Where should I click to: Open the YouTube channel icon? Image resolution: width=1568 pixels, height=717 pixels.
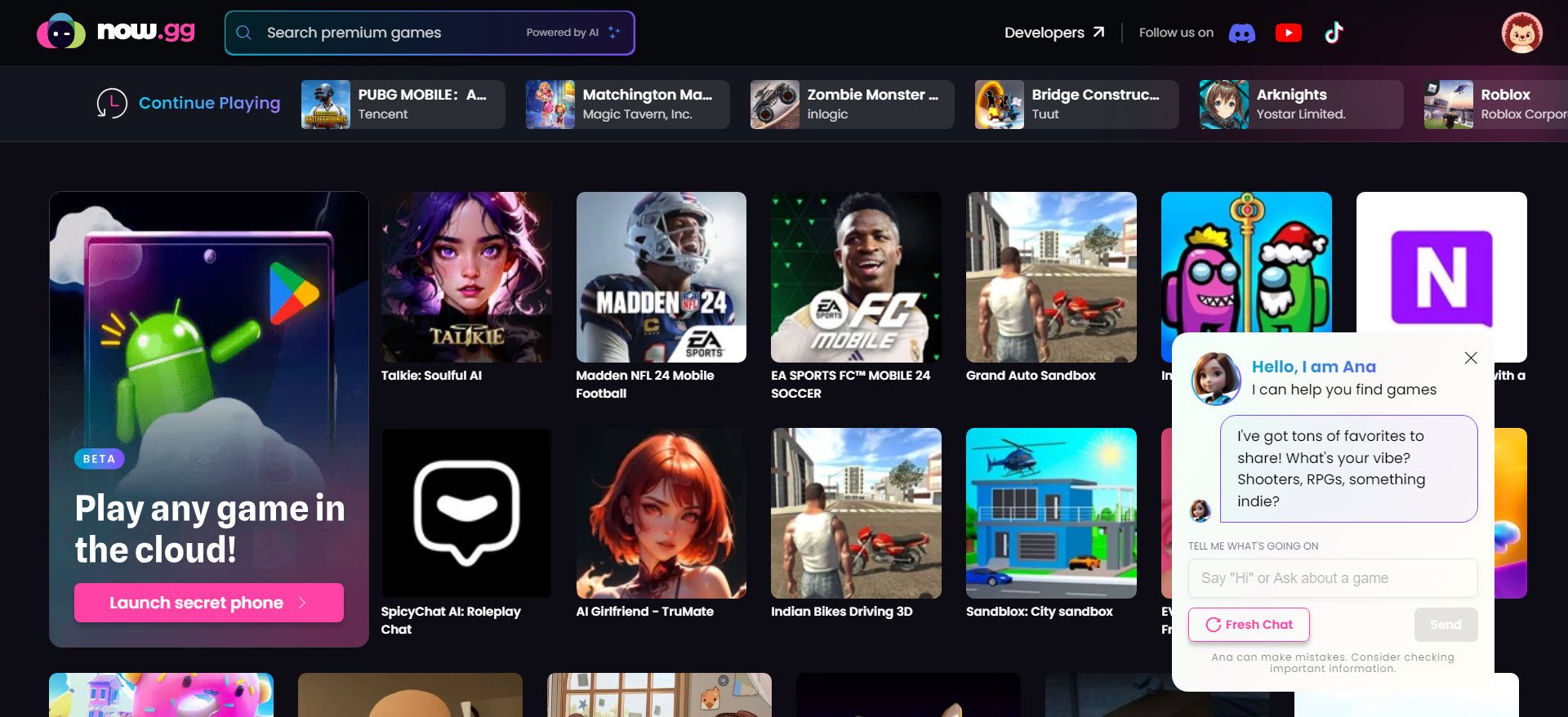(x=1289, y=33)
